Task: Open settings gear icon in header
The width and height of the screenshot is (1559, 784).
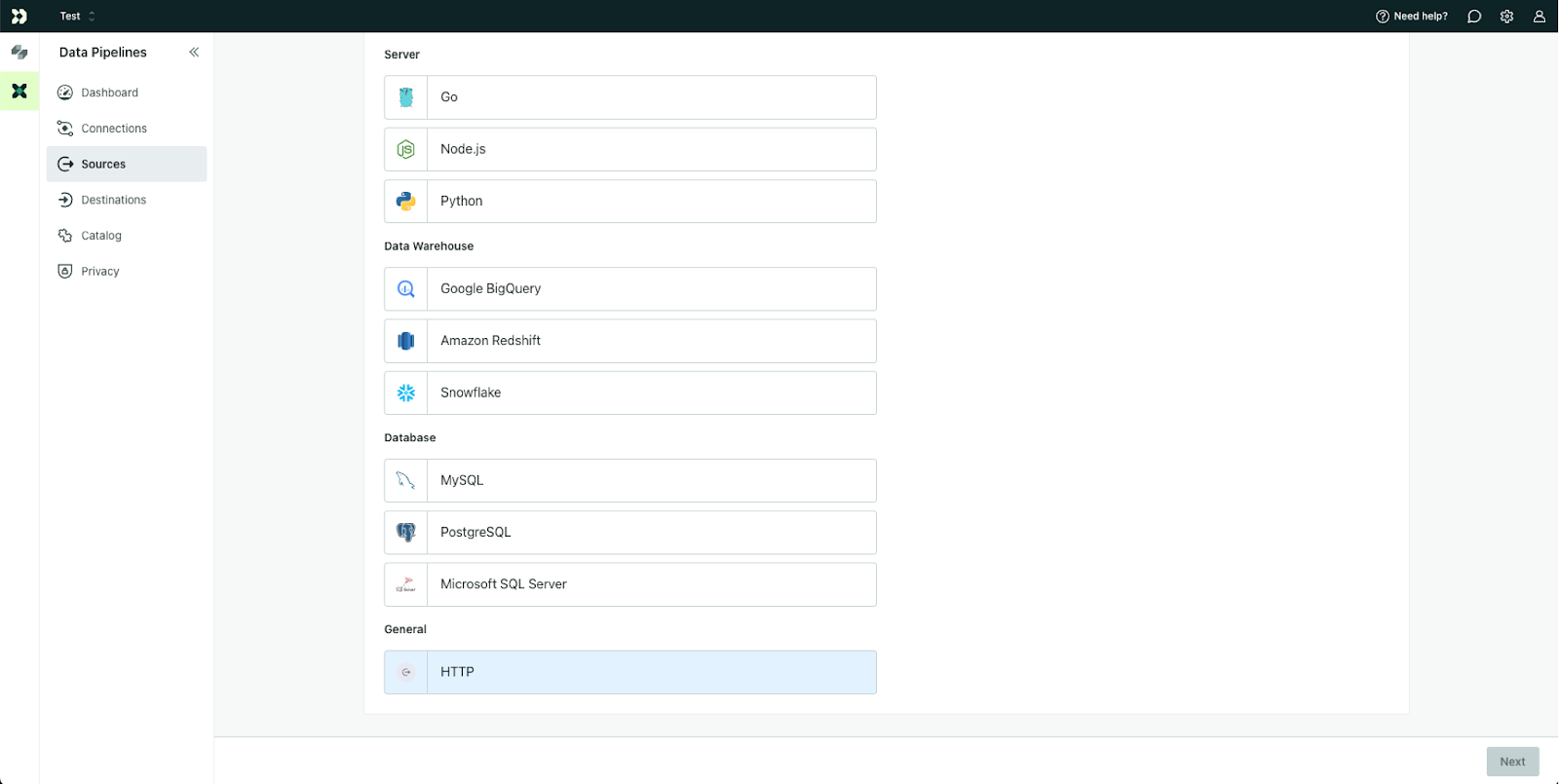Action: tap(1506, 16)
